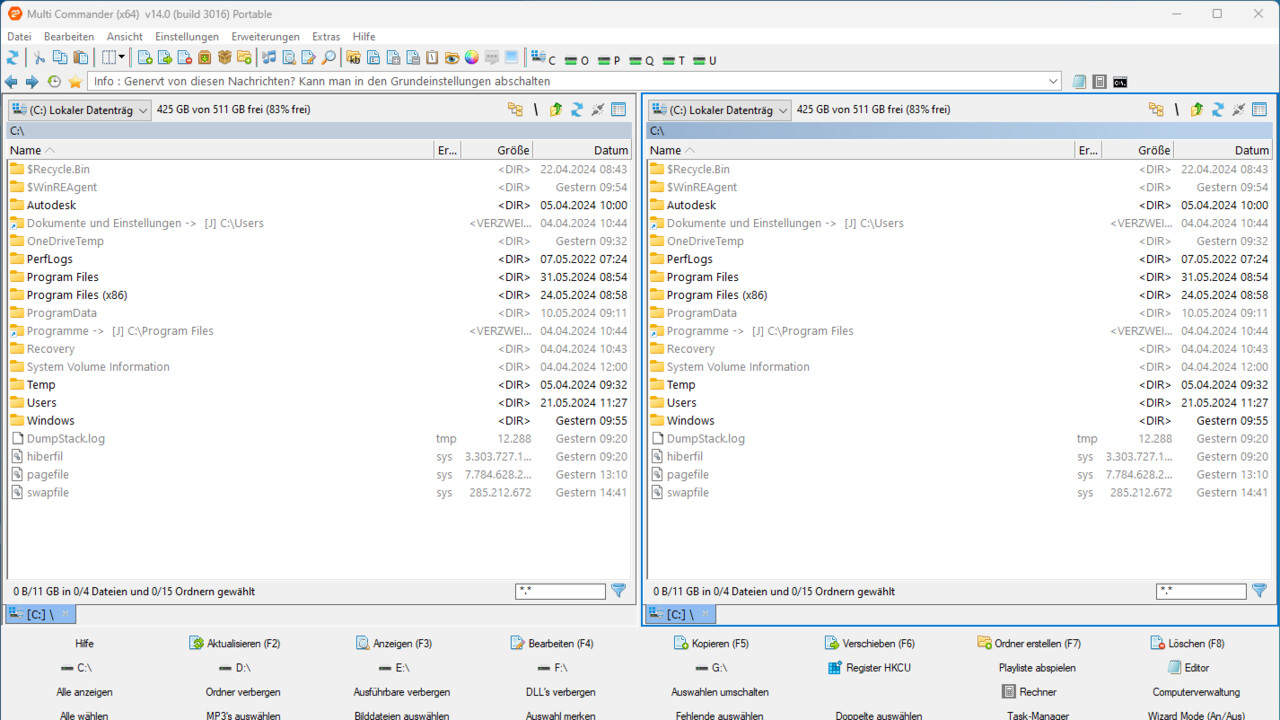Click right panel's folder tree icon

point(1156,110)
